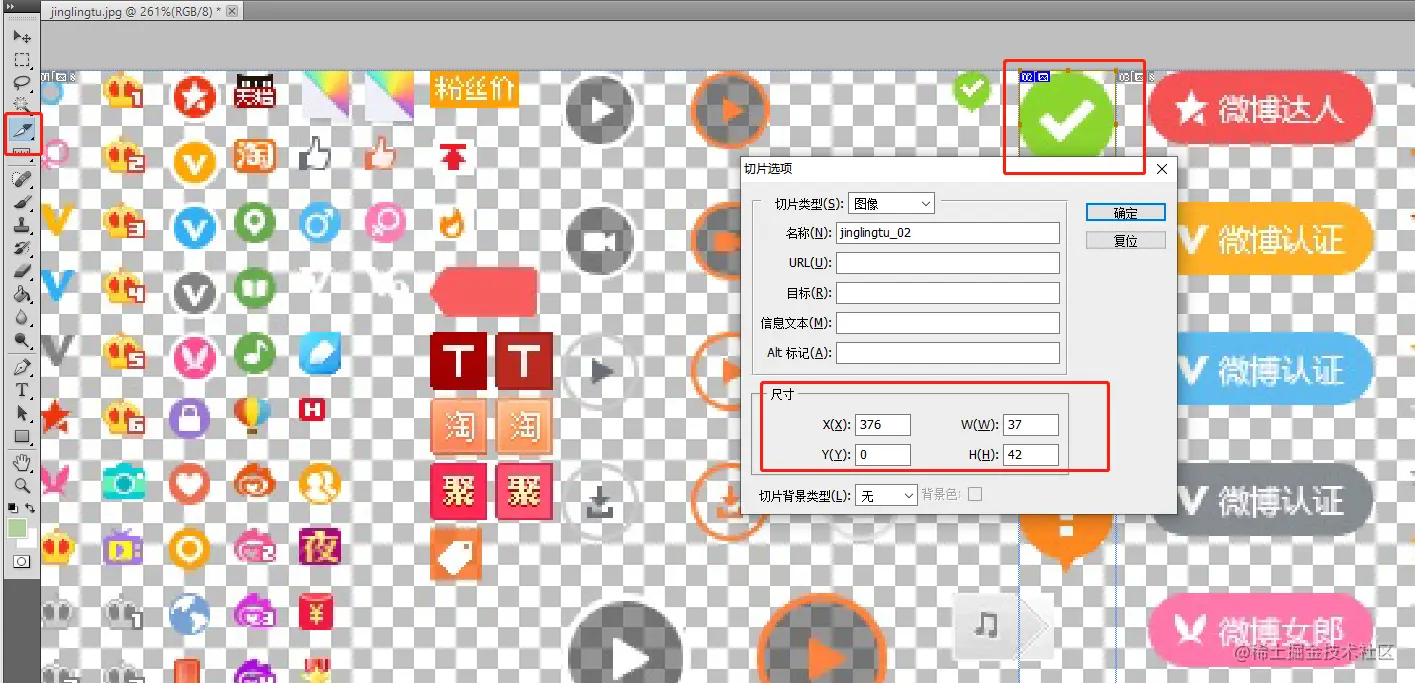The height and width of the screenshot is (683, 1415).
Task: Click the disabled 背景色 swatch
Action: (x=975, y=494)
